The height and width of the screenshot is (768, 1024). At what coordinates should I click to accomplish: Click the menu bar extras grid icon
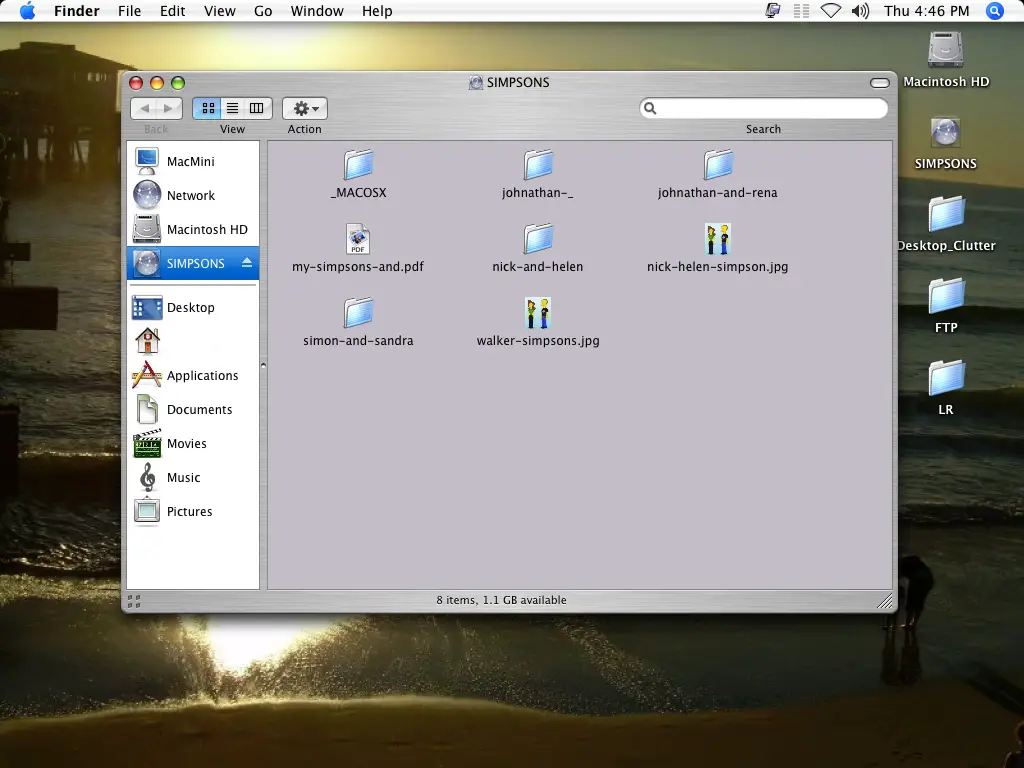click(801, 11)
